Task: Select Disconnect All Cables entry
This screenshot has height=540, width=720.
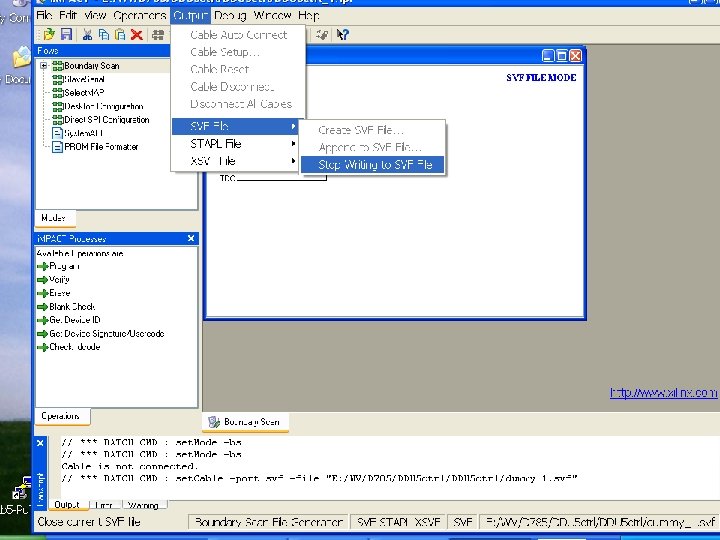Action: (238, 104)
